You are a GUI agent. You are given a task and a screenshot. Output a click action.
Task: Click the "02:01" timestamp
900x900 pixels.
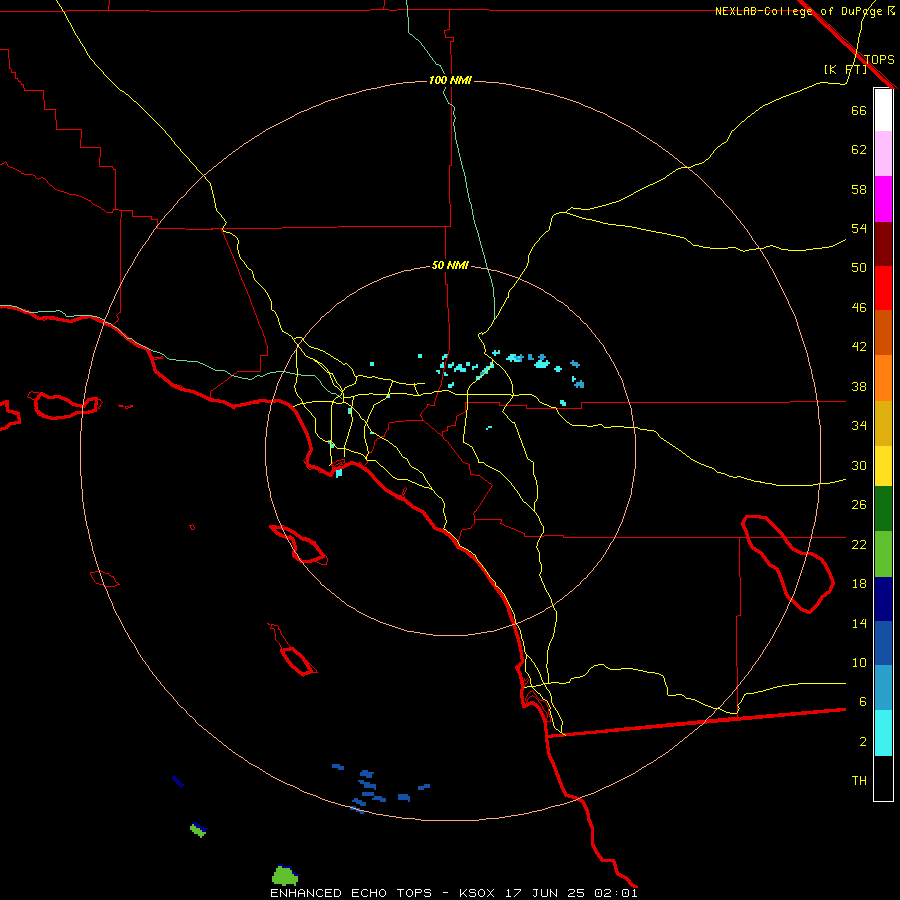616,893
